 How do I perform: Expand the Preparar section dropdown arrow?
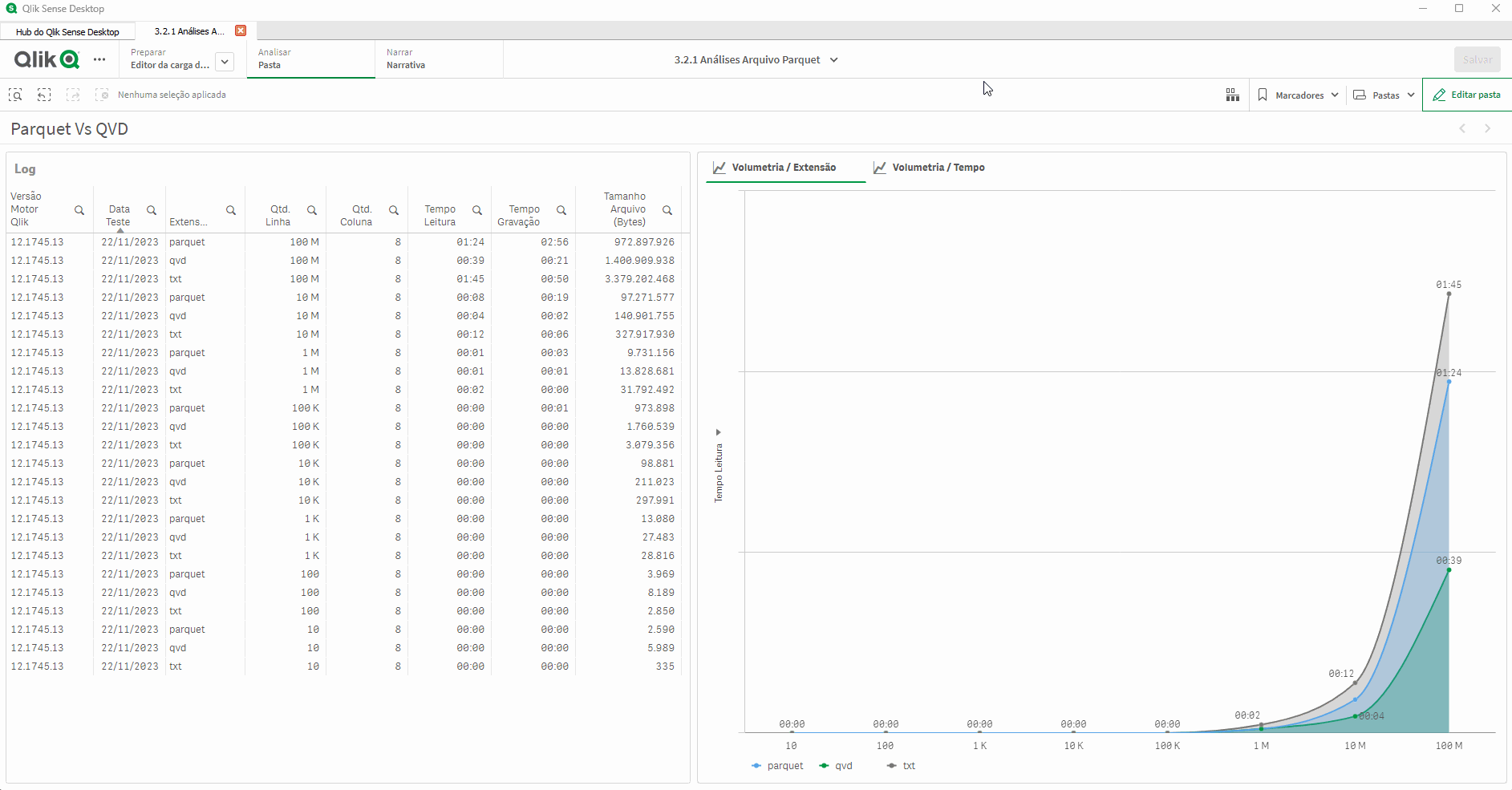pyautogui.click(x=225, y=62)
